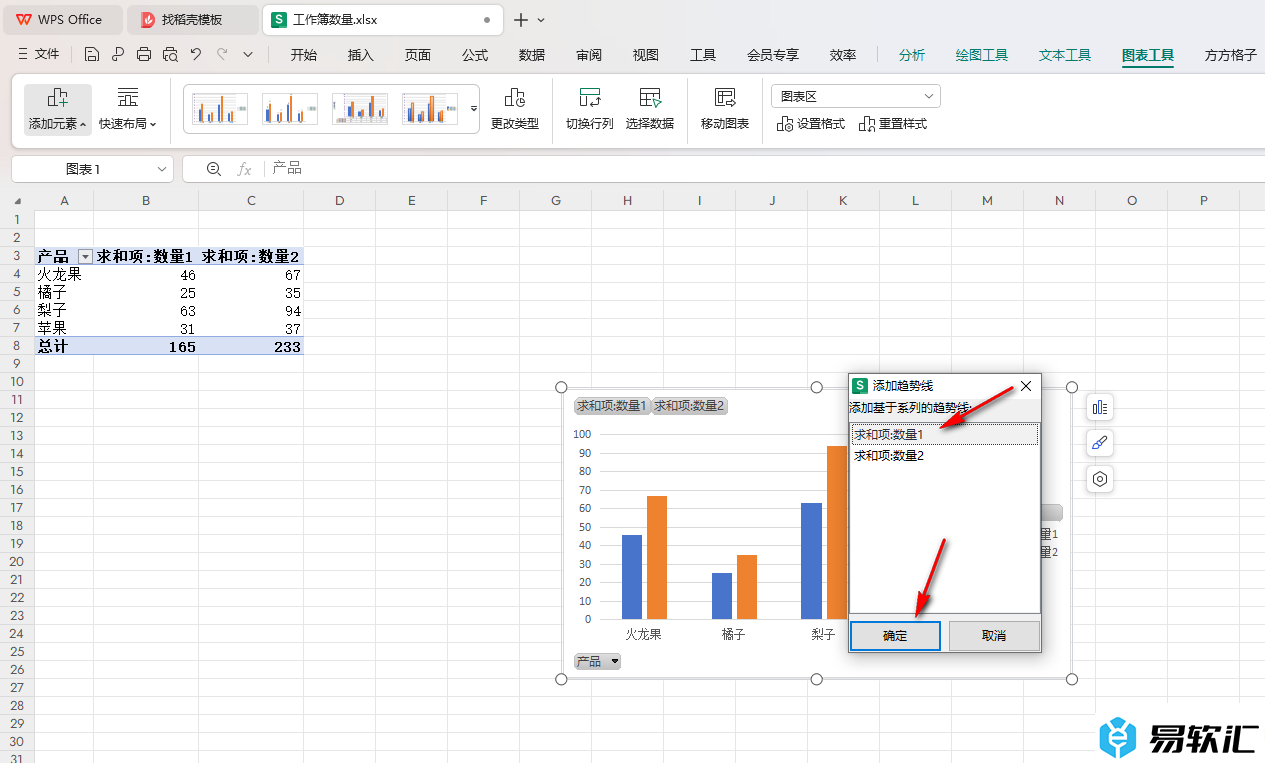Select the third chart style thumbnail
Image resolution: width=1265 pixels, height=763 pixels.
(360, 108)
